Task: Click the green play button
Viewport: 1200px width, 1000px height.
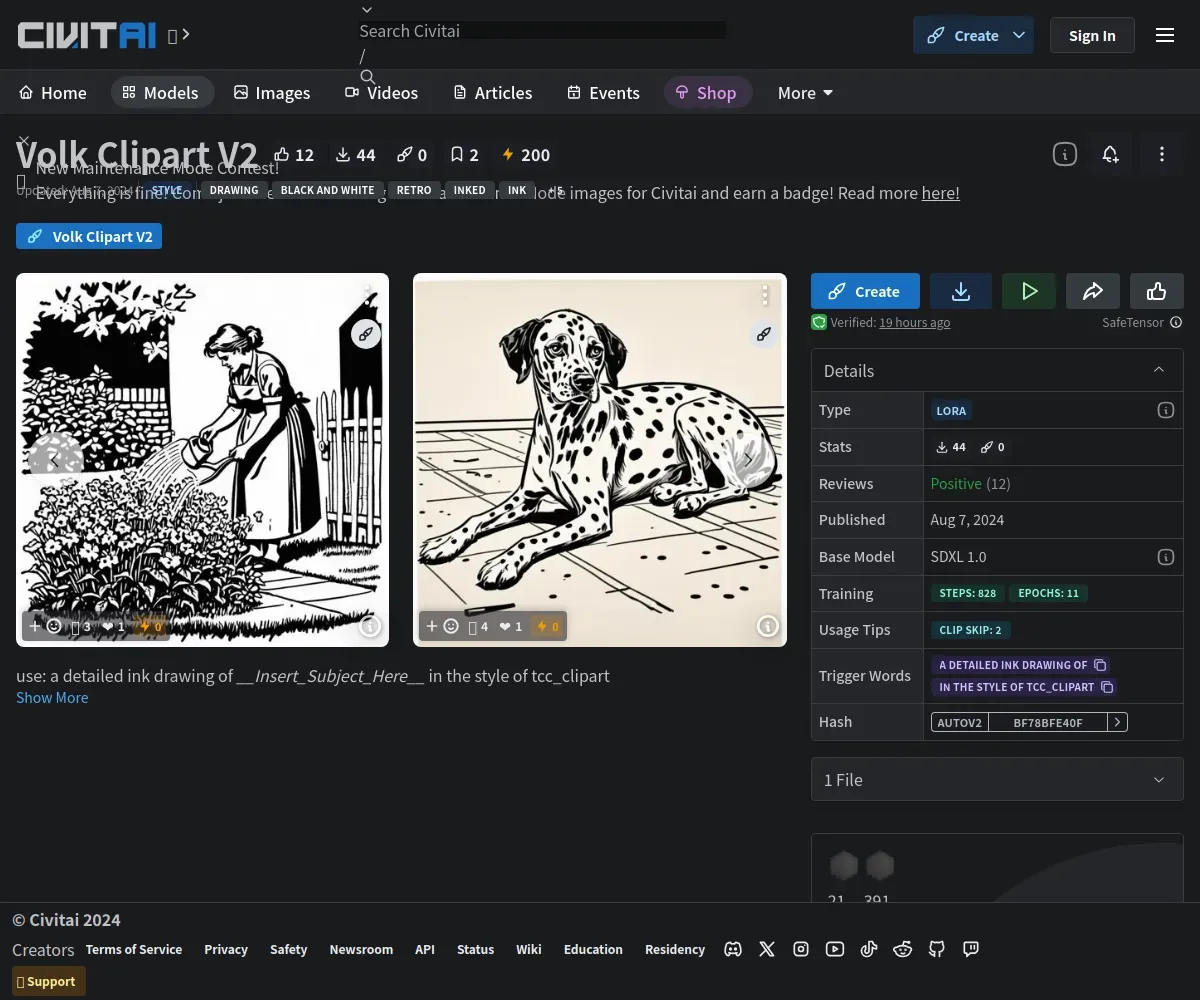Action: pyautogui.click(x=1029, y=291)
